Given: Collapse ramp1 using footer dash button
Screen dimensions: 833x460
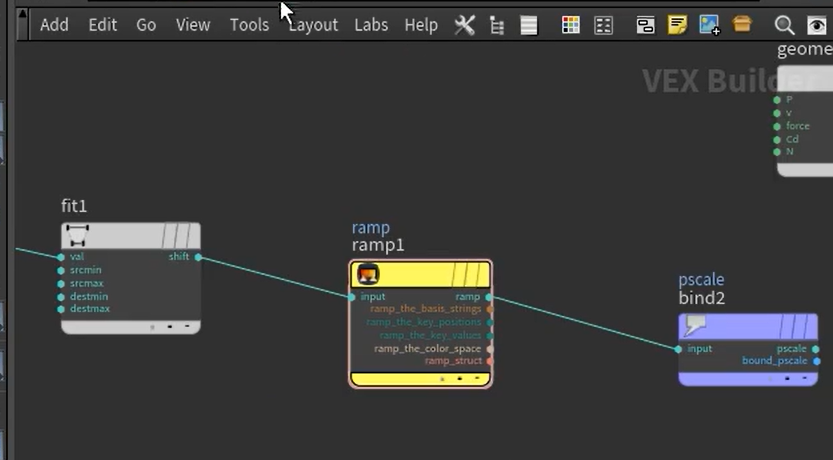Looking at the screenshot, I should [477, 379].
